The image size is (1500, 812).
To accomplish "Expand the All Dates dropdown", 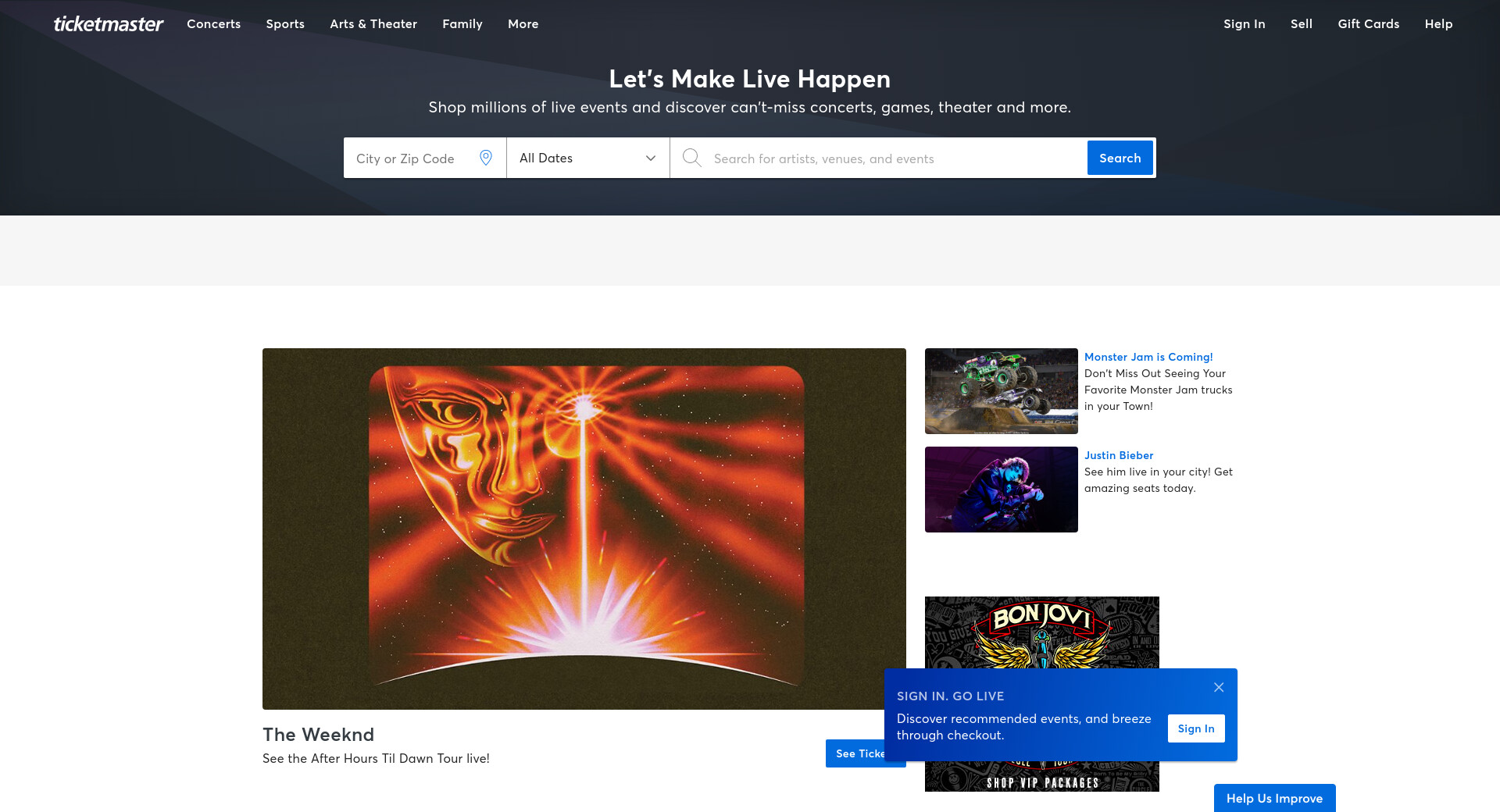I will (x=587, y=158).
